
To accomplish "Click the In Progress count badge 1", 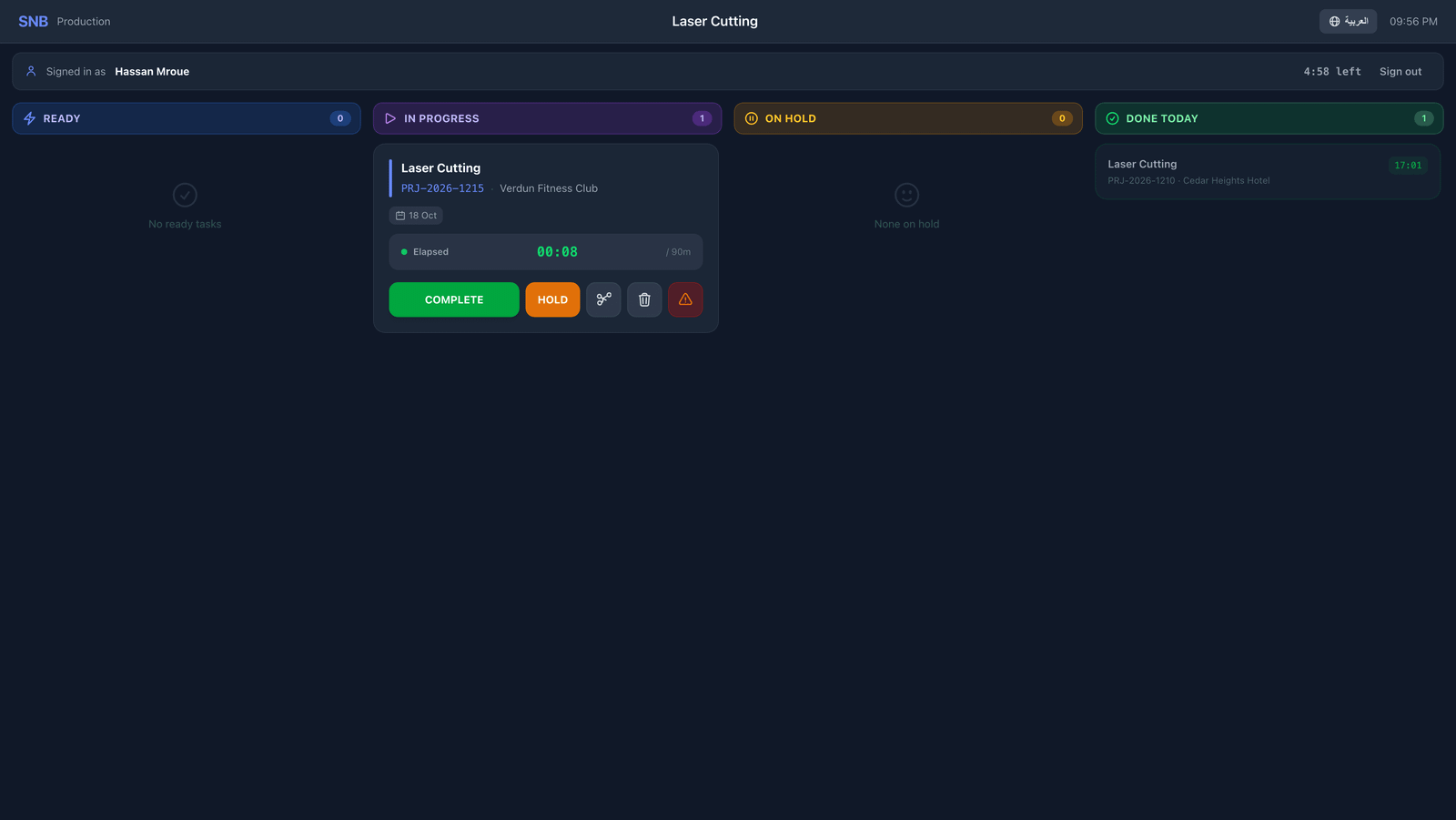I will click(702, 118).
